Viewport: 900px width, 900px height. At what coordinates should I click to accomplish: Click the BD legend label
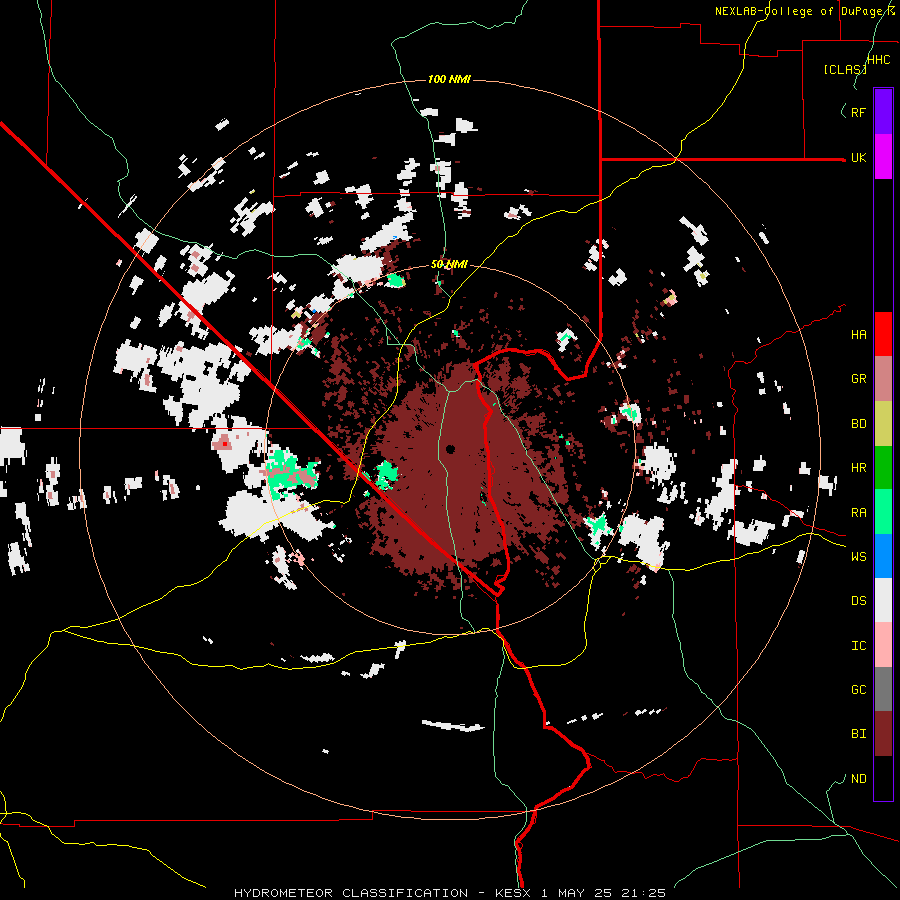point(858,424)
